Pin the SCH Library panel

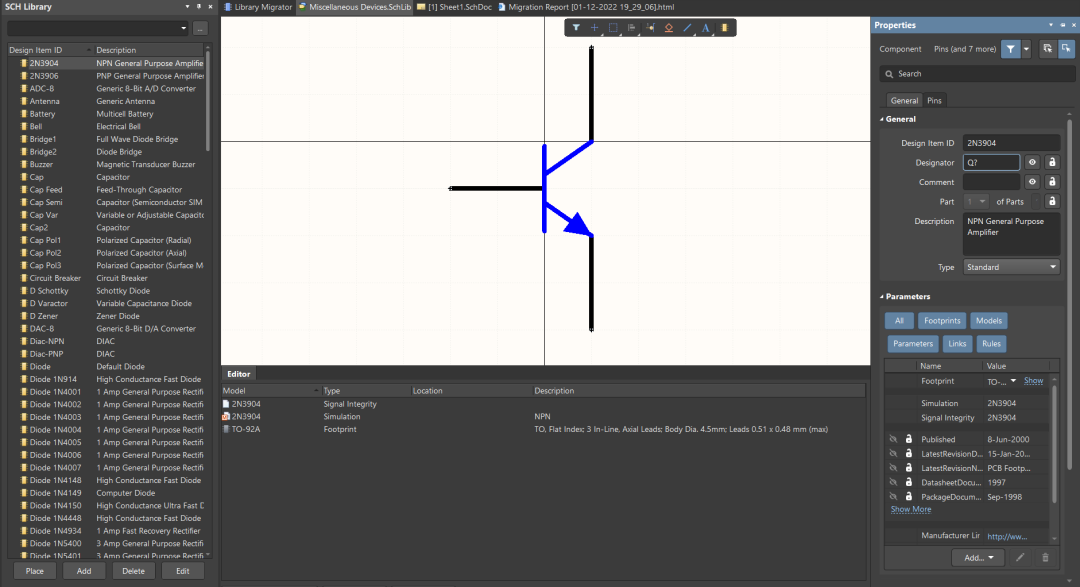click(x=198, y=7)
